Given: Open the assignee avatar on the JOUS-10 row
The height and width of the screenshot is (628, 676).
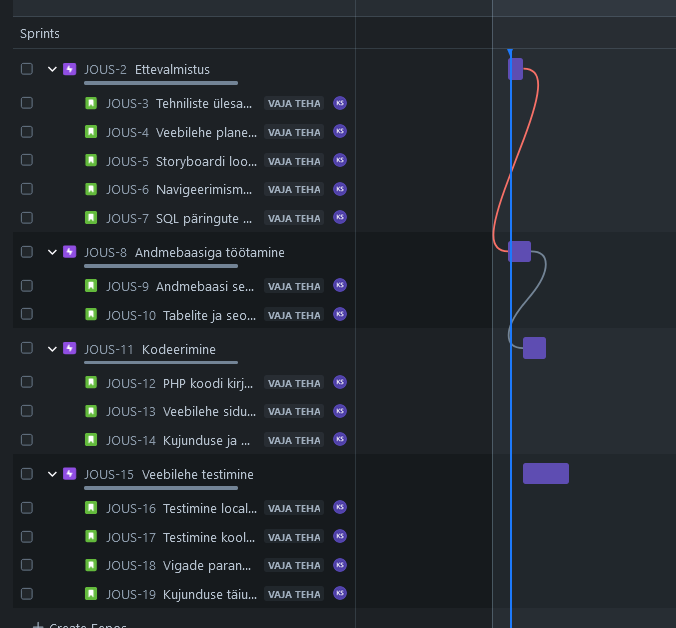Looking at the screenshot, I should point(340,314).
